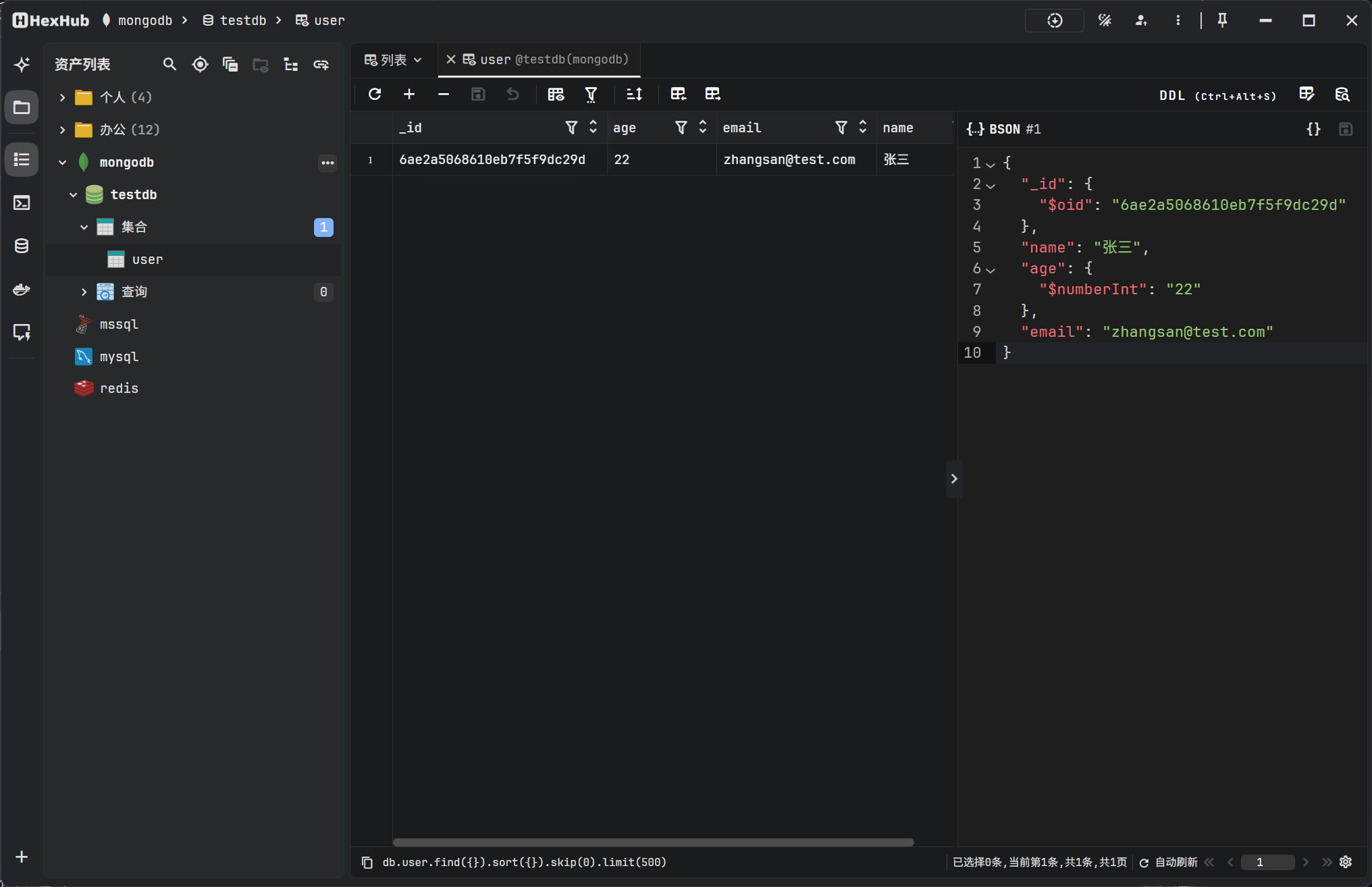Viewport: 1372px width, 887px height.
Task: Click the page number input field
Action: pos(1267,862)
